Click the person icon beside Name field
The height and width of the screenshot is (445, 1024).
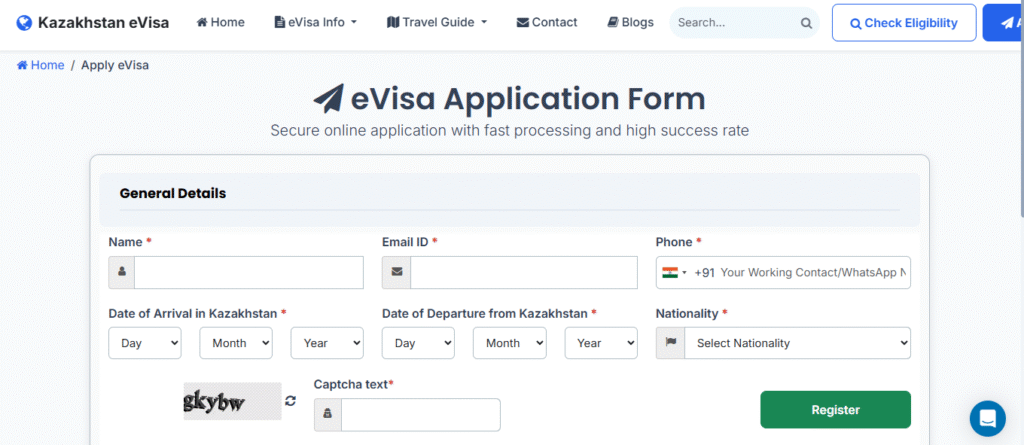click(122, 272)
